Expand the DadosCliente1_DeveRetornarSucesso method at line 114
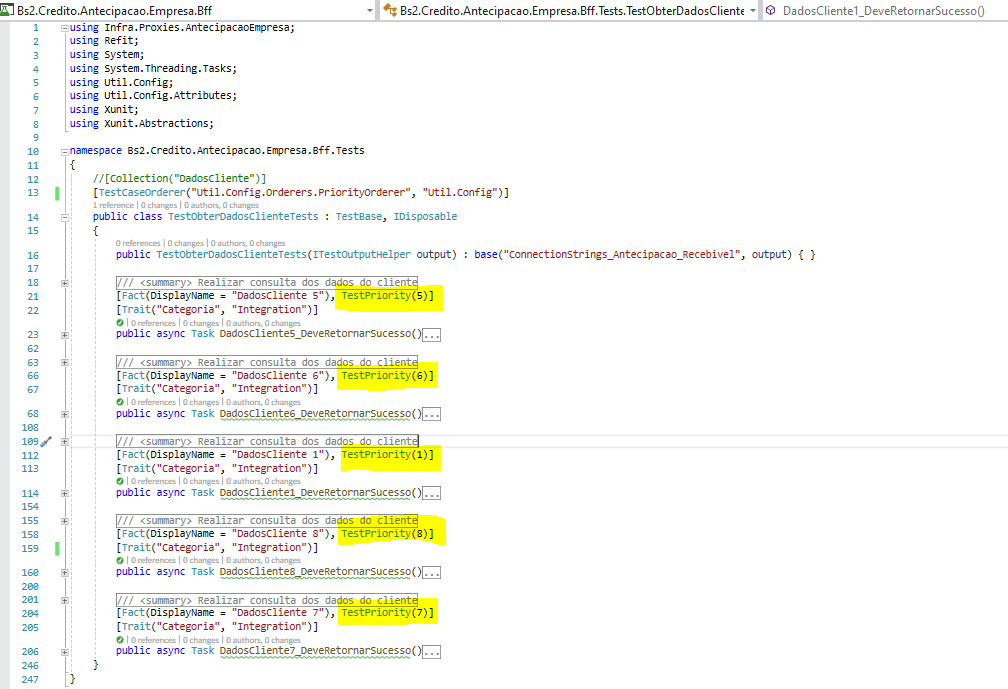The width and height of the screenshot is (1008, 689). tap(64, 494)
